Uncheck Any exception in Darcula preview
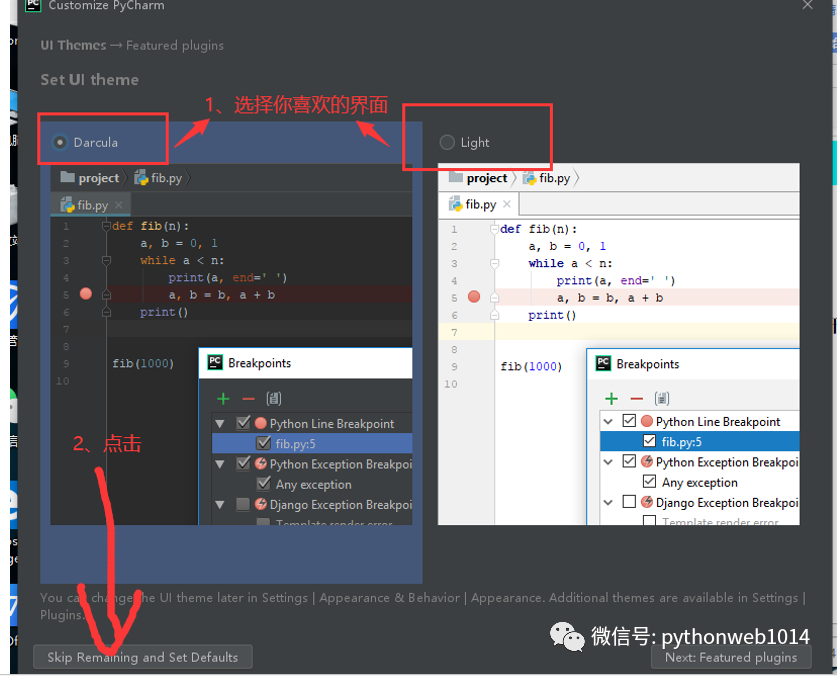This screenshot has width=837, height=676. point(264,483)
